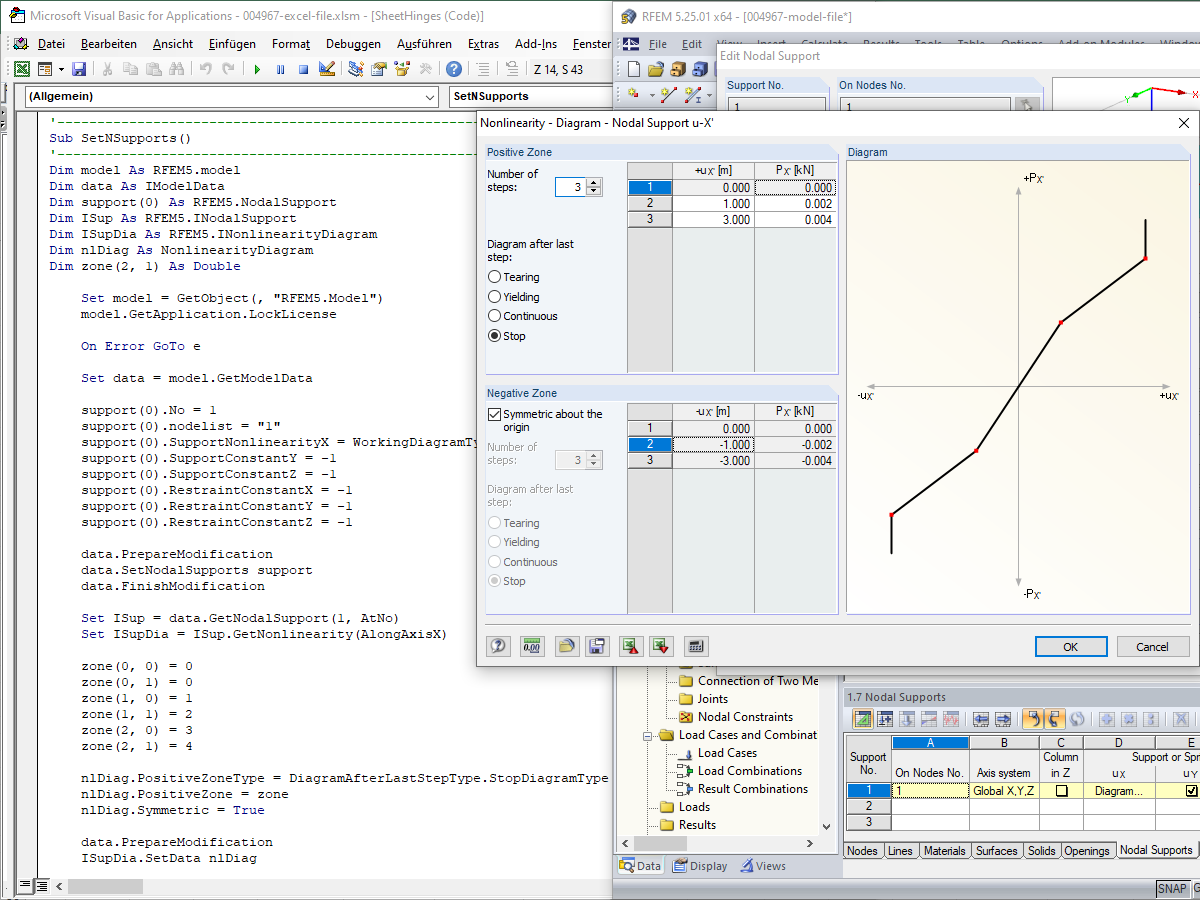Reset the VBA view with the Design Mode icon

(328, 68)
